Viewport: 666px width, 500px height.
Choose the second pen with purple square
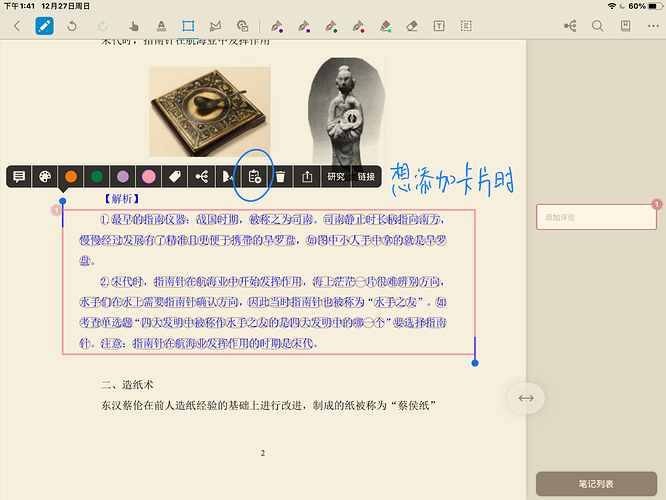pos(304,26)
